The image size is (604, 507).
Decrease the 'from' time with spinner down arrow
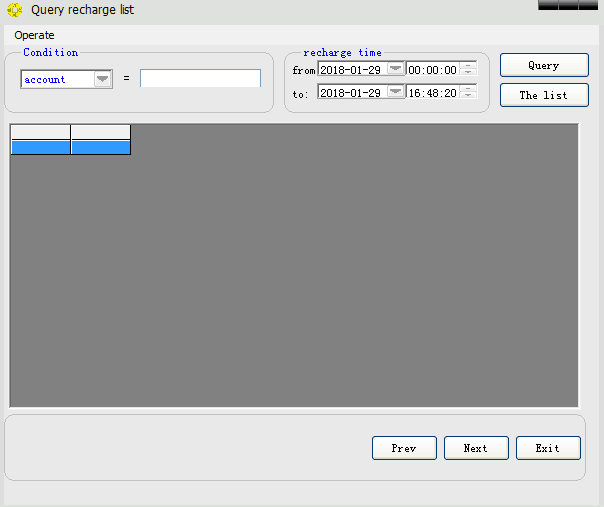coord(468,73)
